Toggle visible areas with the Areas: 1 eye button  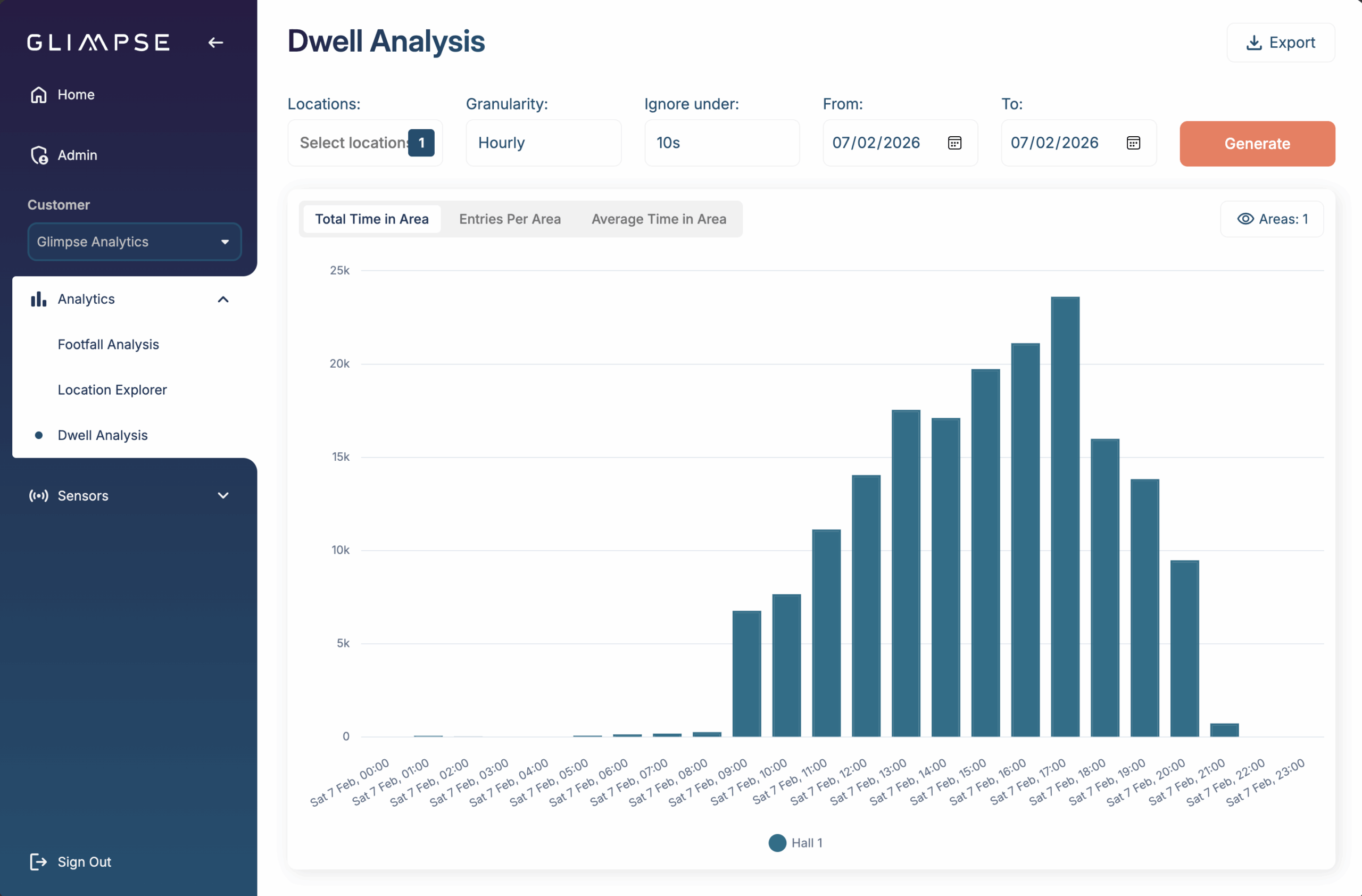click(1272, 219)
